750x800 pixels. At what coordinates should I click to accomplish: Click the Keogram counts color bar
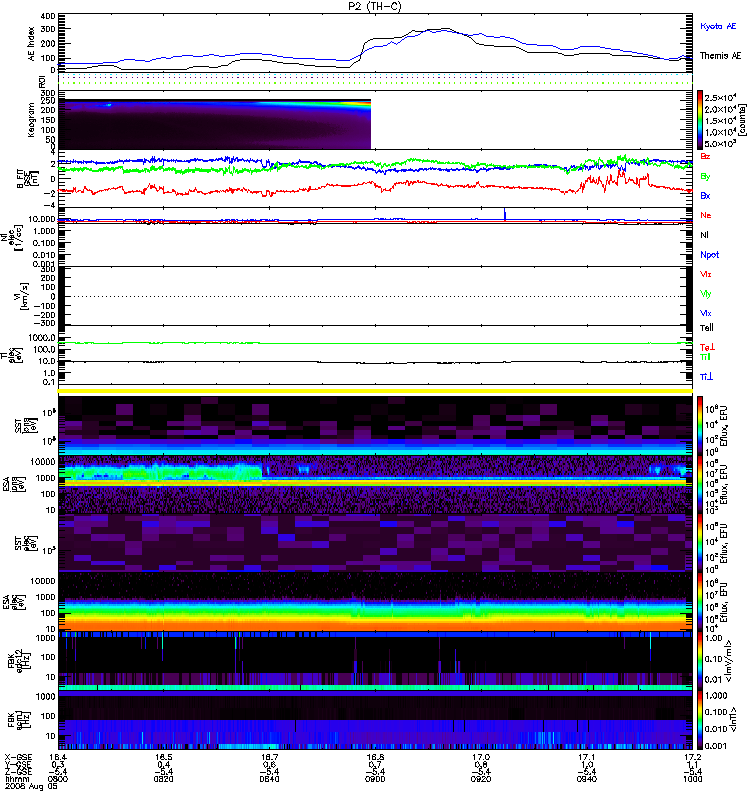tap(701, 120)
